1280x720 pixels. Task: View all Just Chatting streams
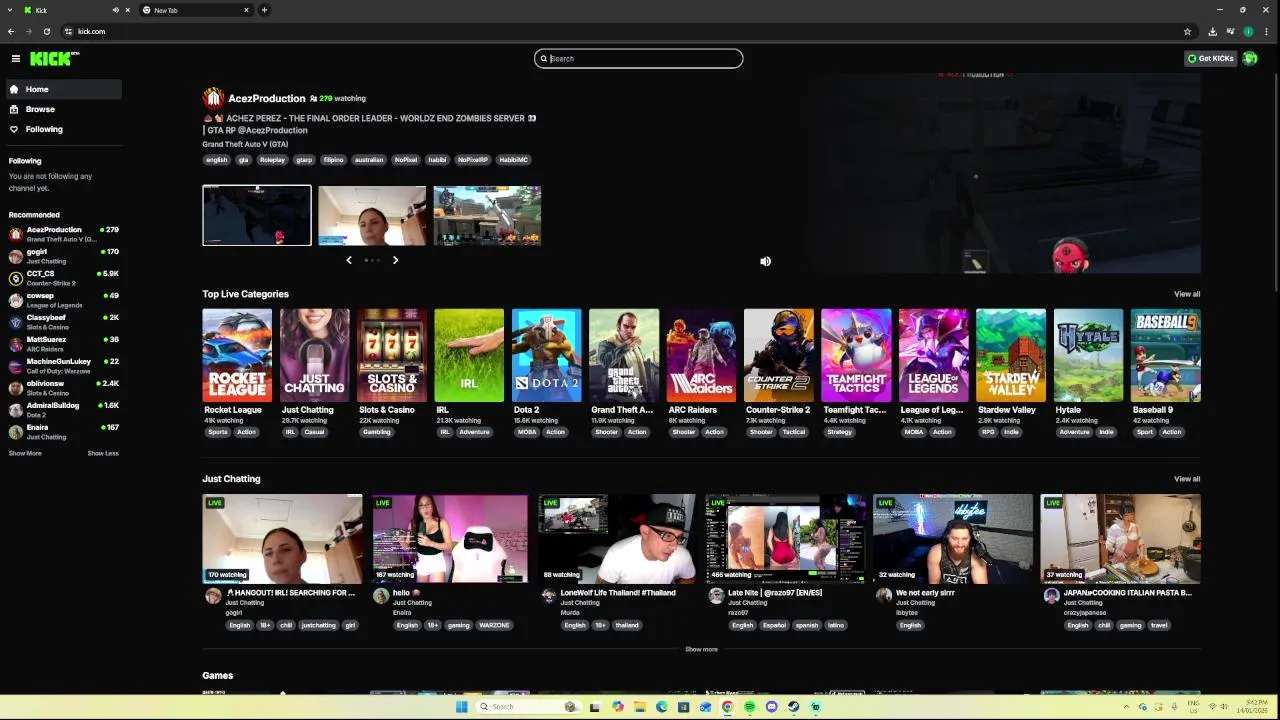click(x=1187, y=479)
